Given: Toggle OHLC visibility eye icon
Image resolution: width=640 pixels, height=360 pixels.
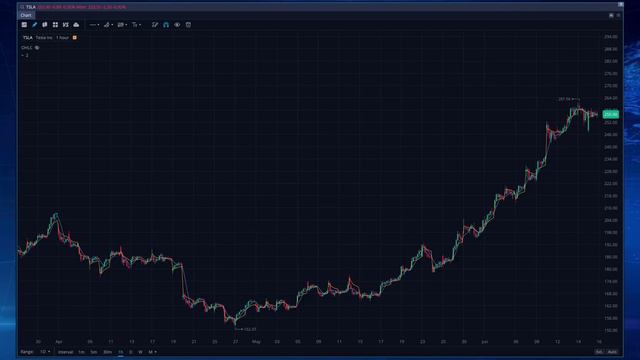Looking at the screenshot, I should [x=37, y=48].
